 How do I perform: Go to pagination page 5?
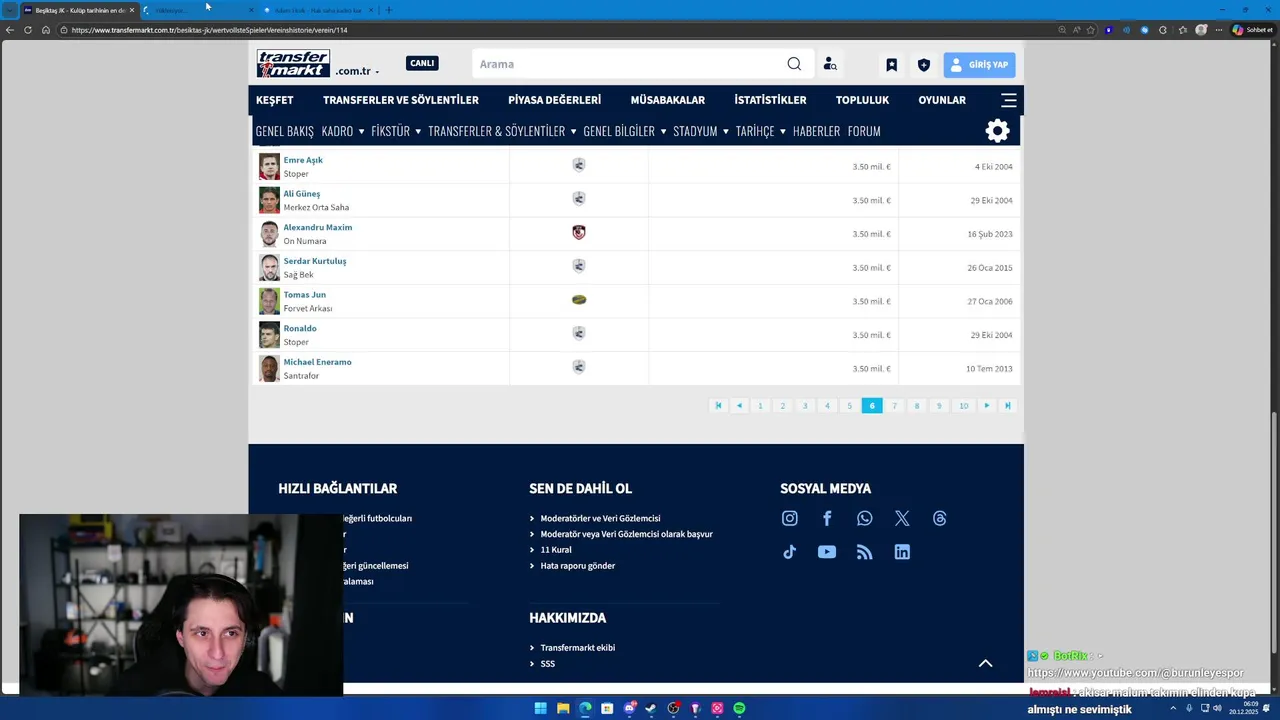[x=849, y=406]
